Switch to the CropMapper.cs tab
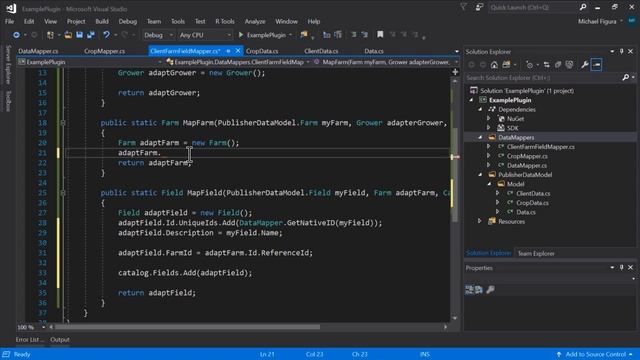This screenshot has height=360, width=640. pos(104,51)
